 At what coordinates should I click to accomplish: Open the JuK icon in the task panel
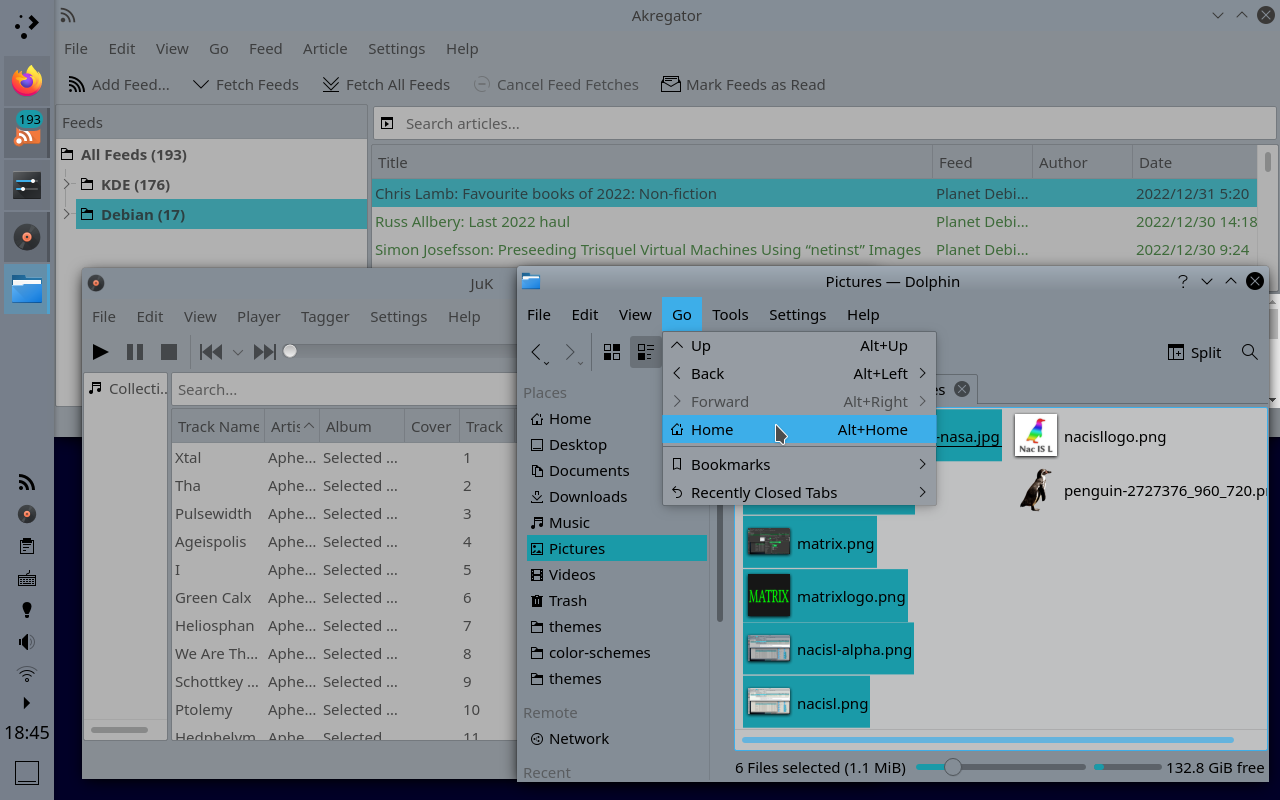27,237
